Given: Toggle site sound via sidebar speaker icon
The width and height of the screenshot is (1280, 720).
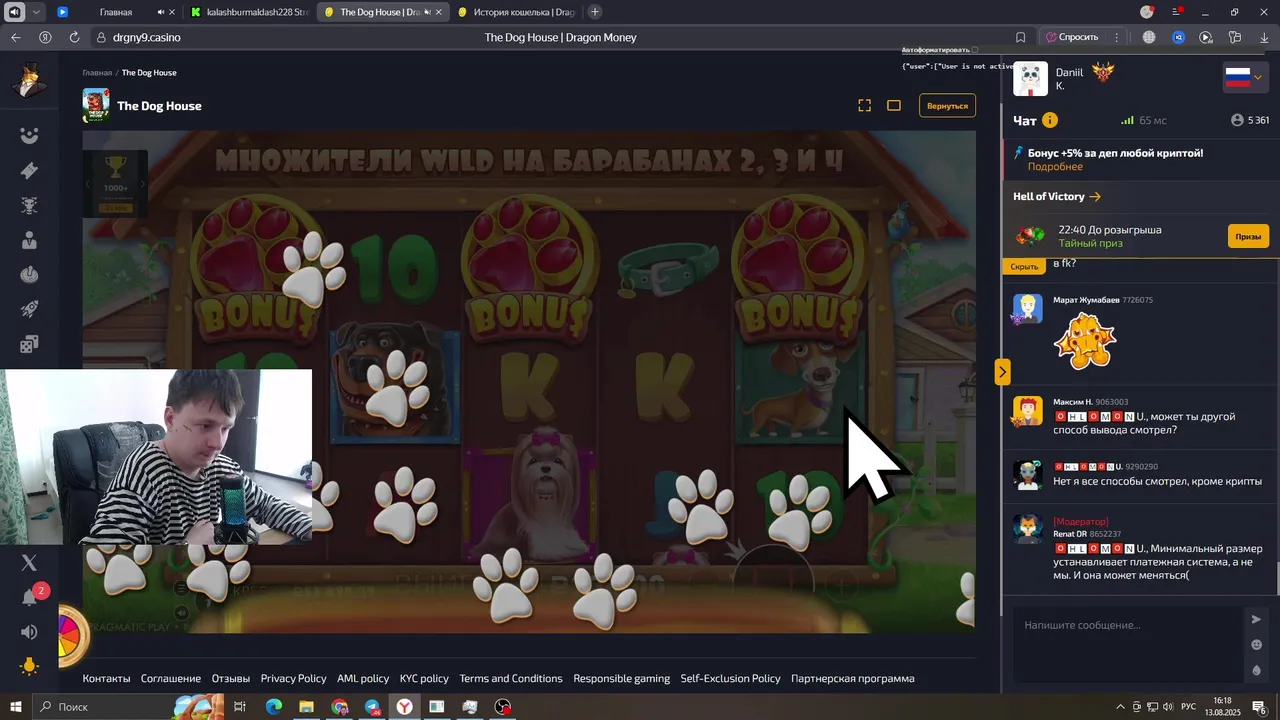Looking at the screenshot, I should [29, 632].
